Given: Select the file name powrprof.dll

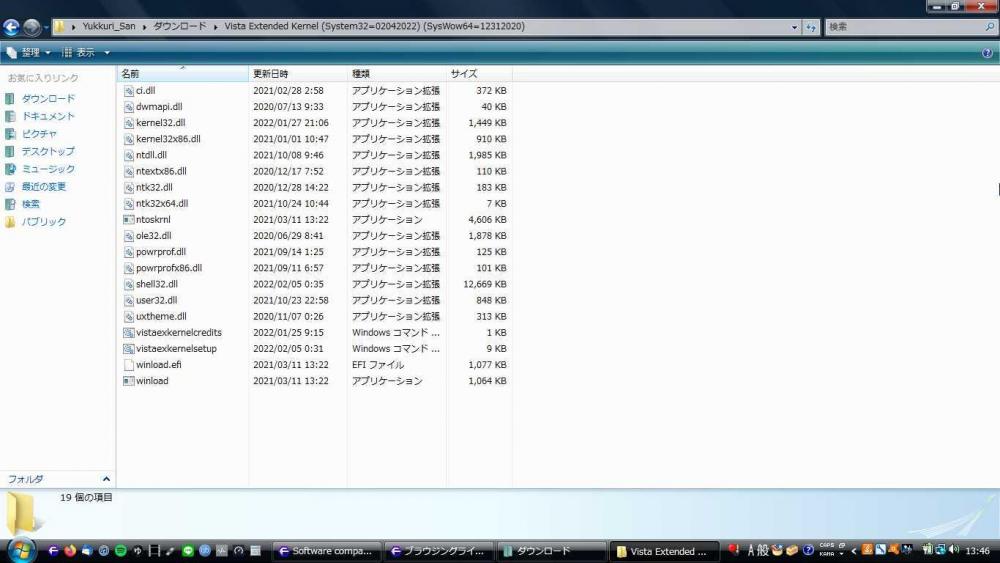Looking at the screenshot, I should click(161, 252).
